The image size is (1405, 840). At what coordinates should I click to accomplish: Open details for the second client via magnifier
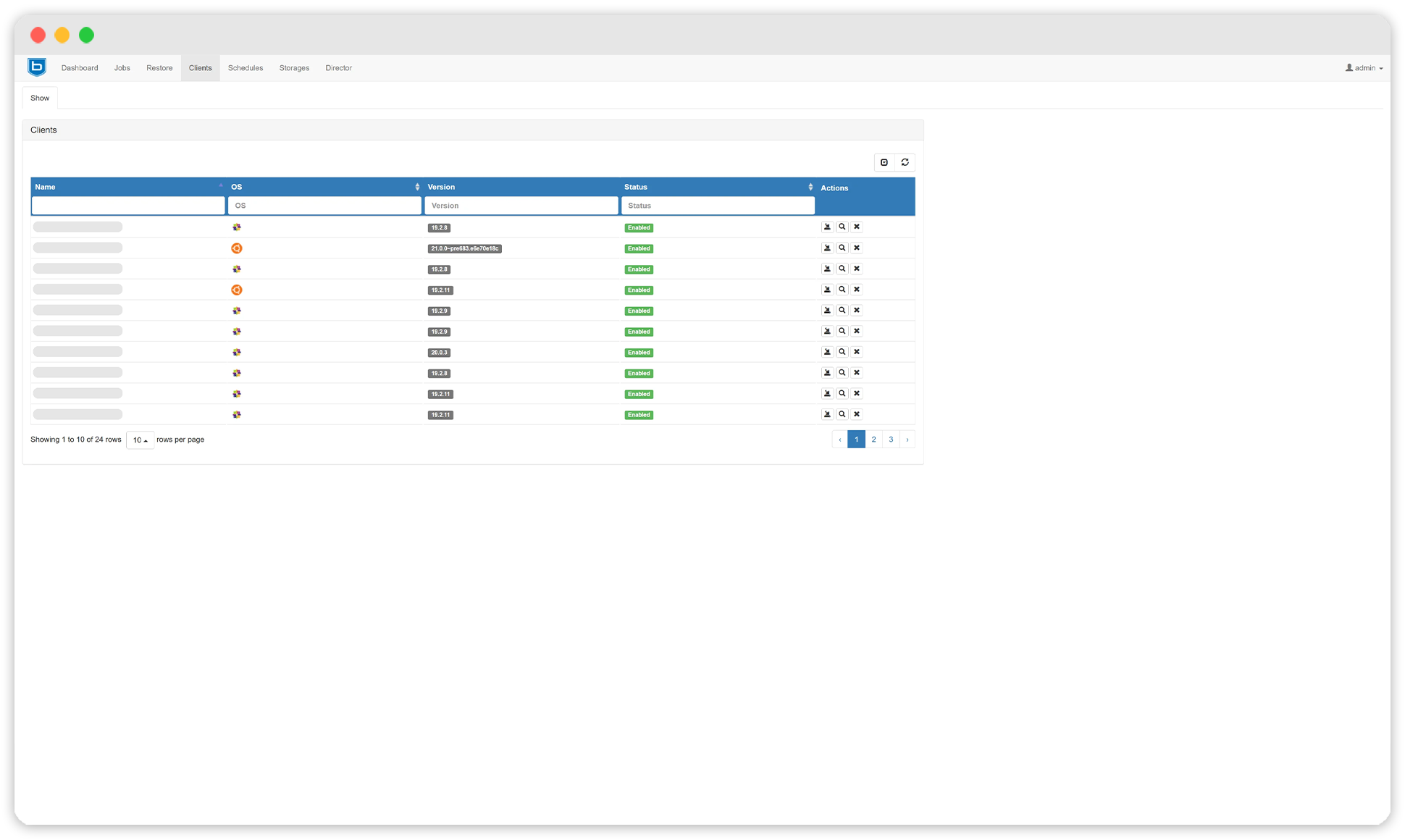[842, 248]
